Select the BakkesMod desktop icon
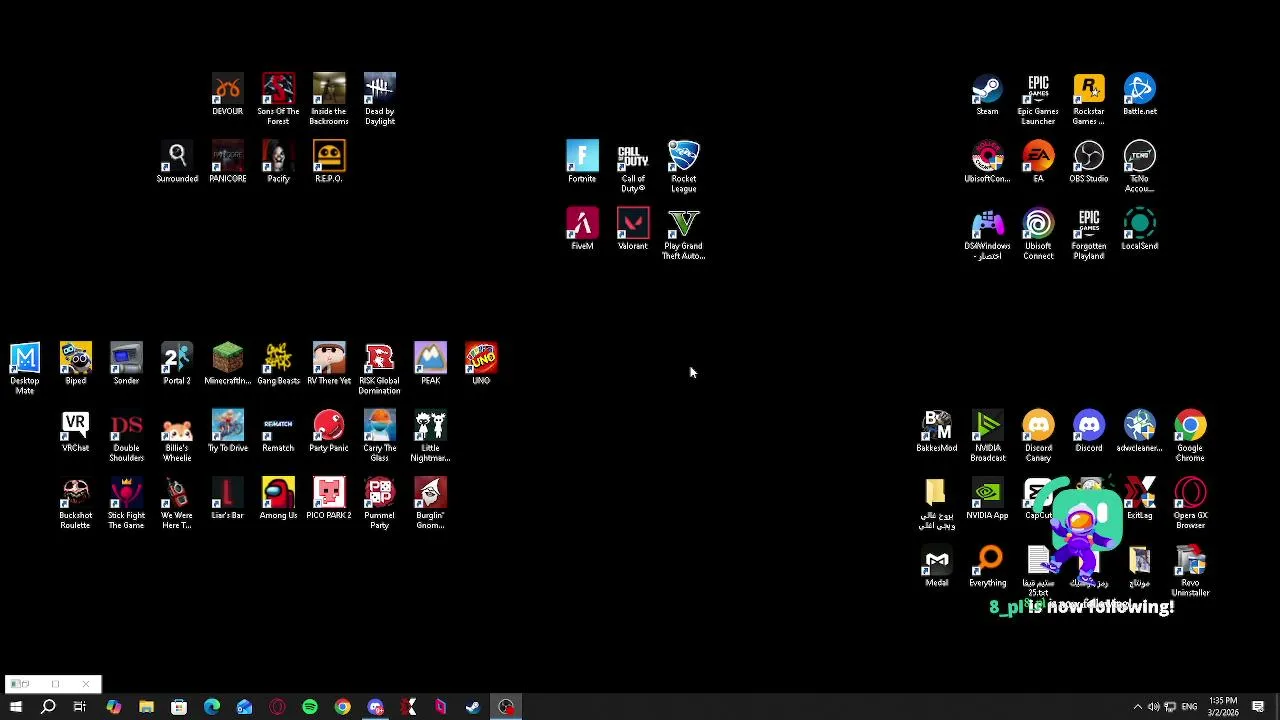Viewport: 1280px width, 720px height. [x=937, y=431]
